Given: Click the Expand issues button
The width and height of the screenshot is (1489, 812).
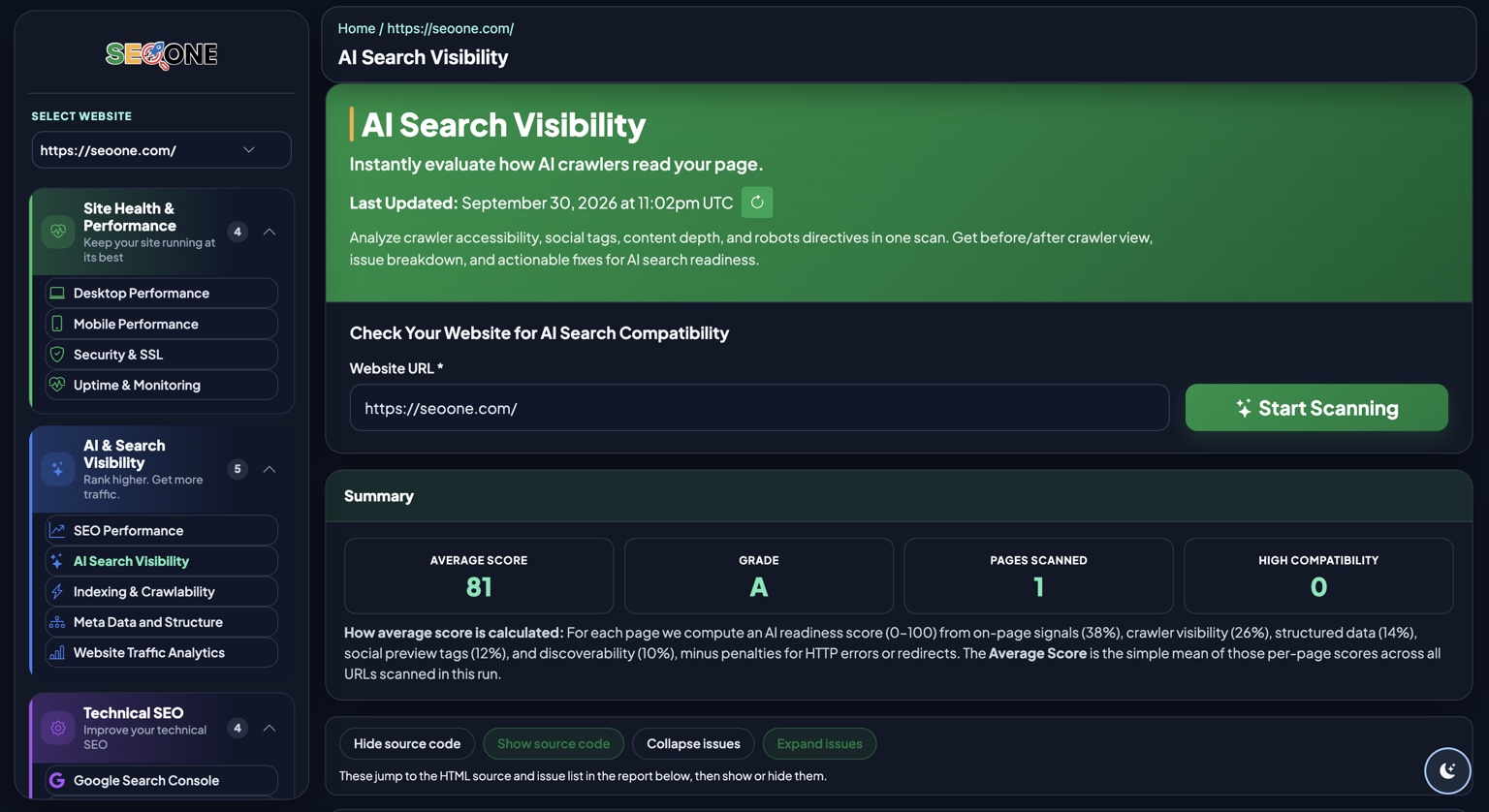Looking at the screenshot, I should point(819,743).
